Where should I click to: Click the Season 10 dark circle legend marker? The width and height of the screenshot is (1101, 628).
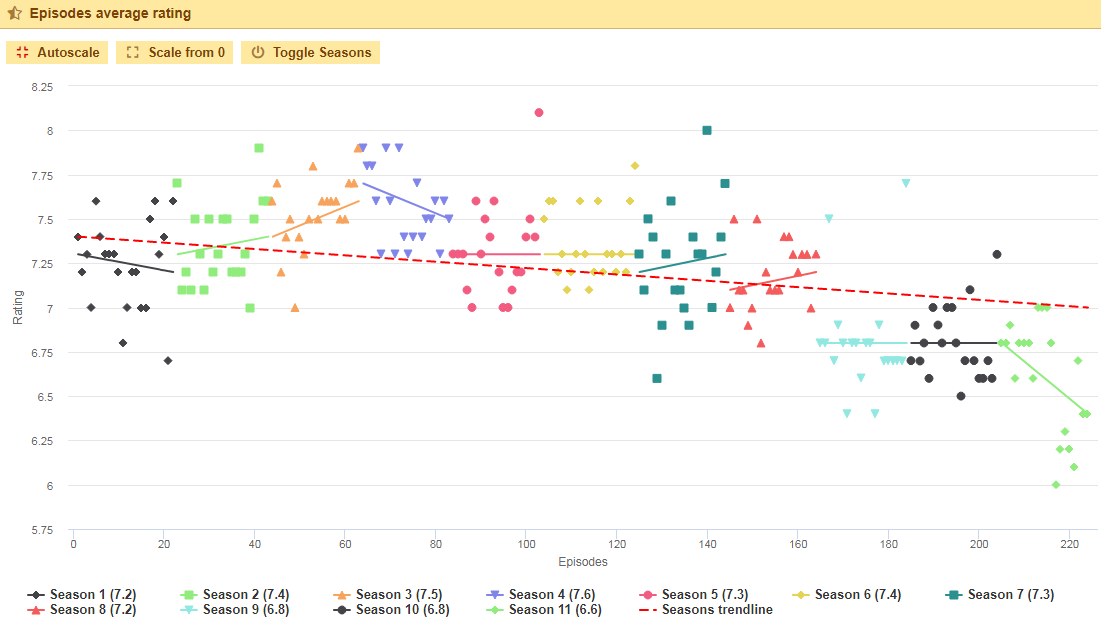[x=342, y=610]
